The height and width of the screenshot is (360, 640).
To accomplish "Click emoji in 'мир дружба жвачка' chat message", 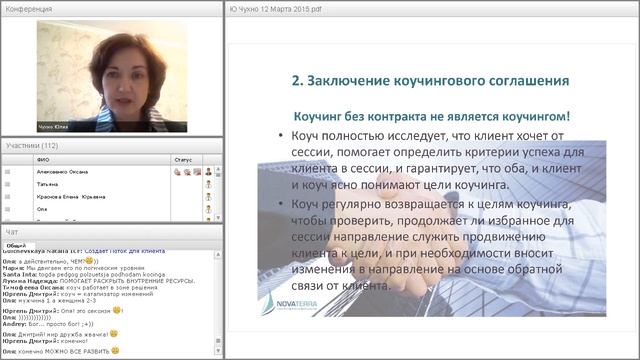I will pos(114,333).
